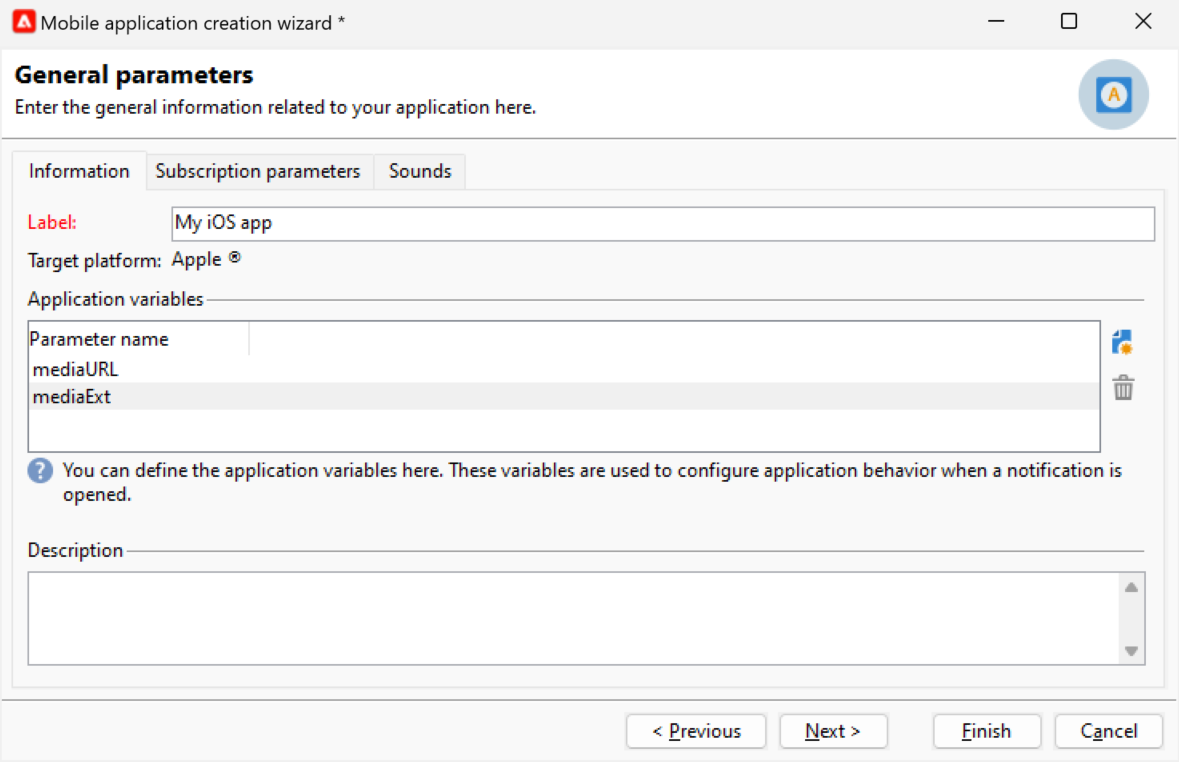The width and height of the screenshot is (1179, 762).
Task: Select the Information tab
Action: coord(79,171)
